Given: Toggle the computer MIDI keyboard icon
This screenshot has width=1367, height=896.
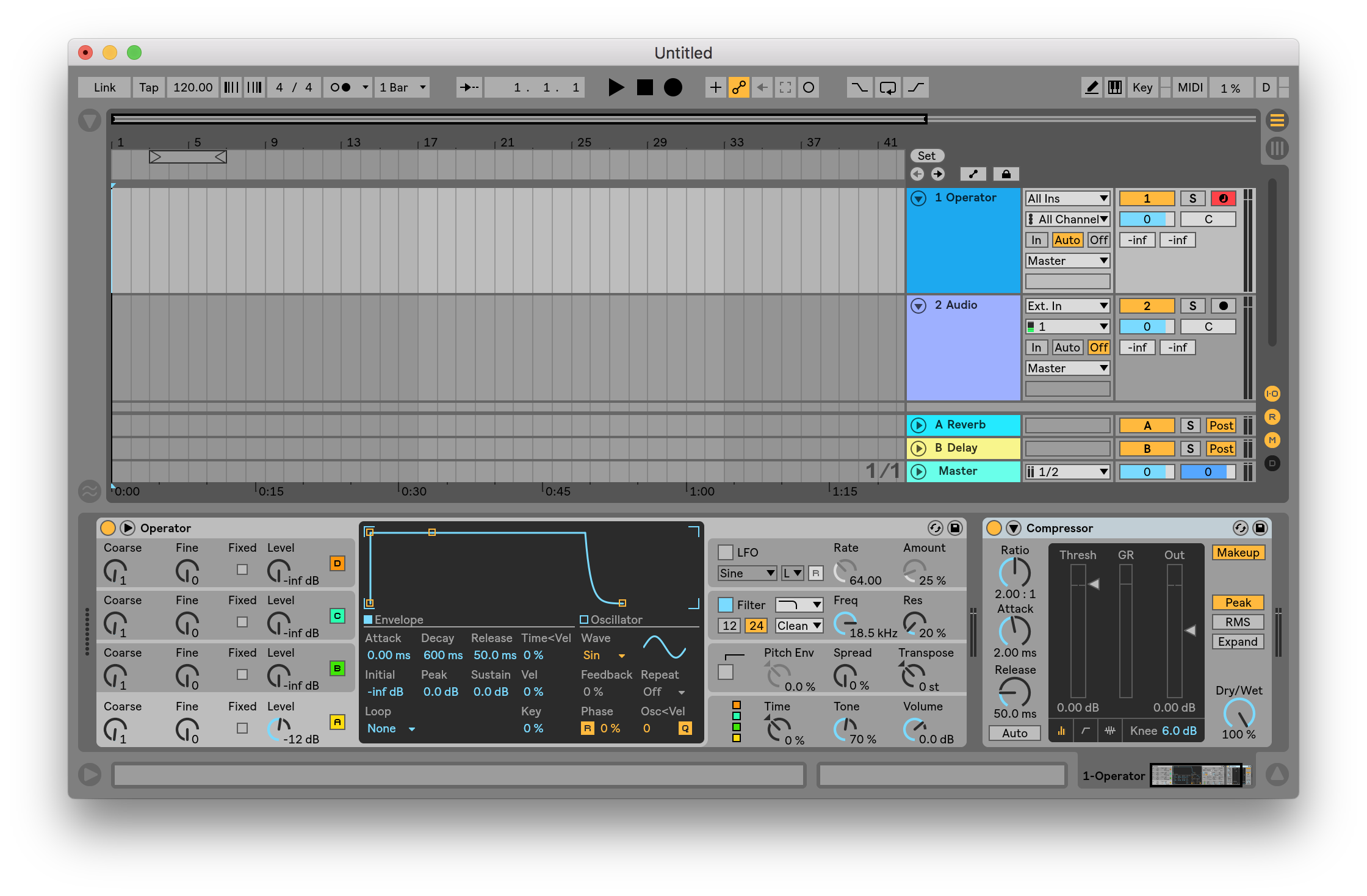Looking at the screenshot, I should point(1115,87).
